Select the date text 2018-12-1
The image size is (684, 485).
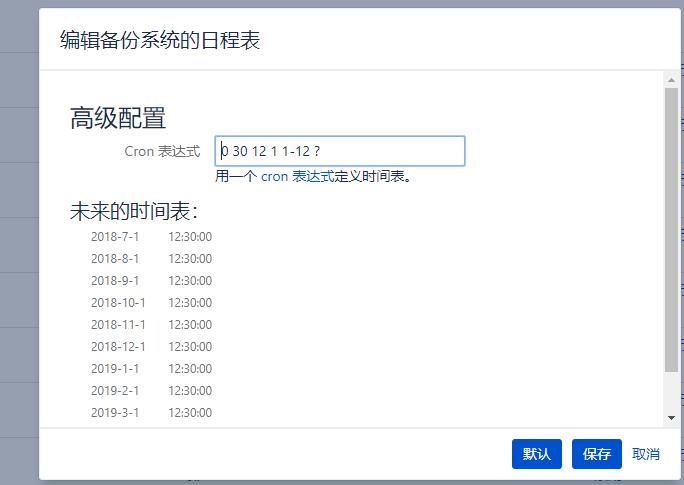118,347
